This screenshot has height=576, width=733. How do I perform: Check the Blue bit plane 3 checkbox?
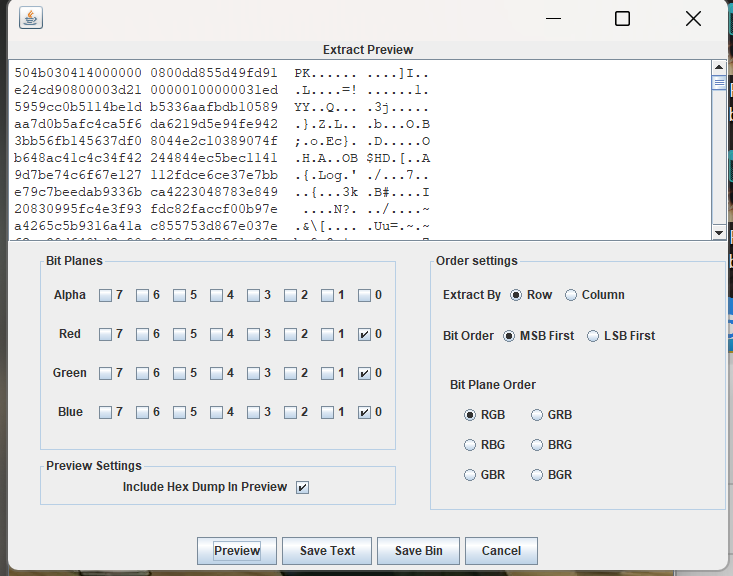(253, 412)
